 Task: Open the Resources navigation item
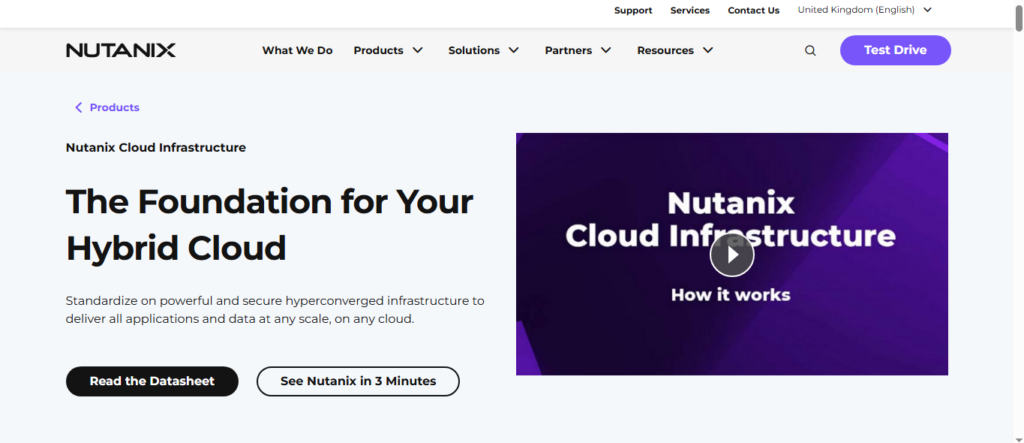[665, 50]
